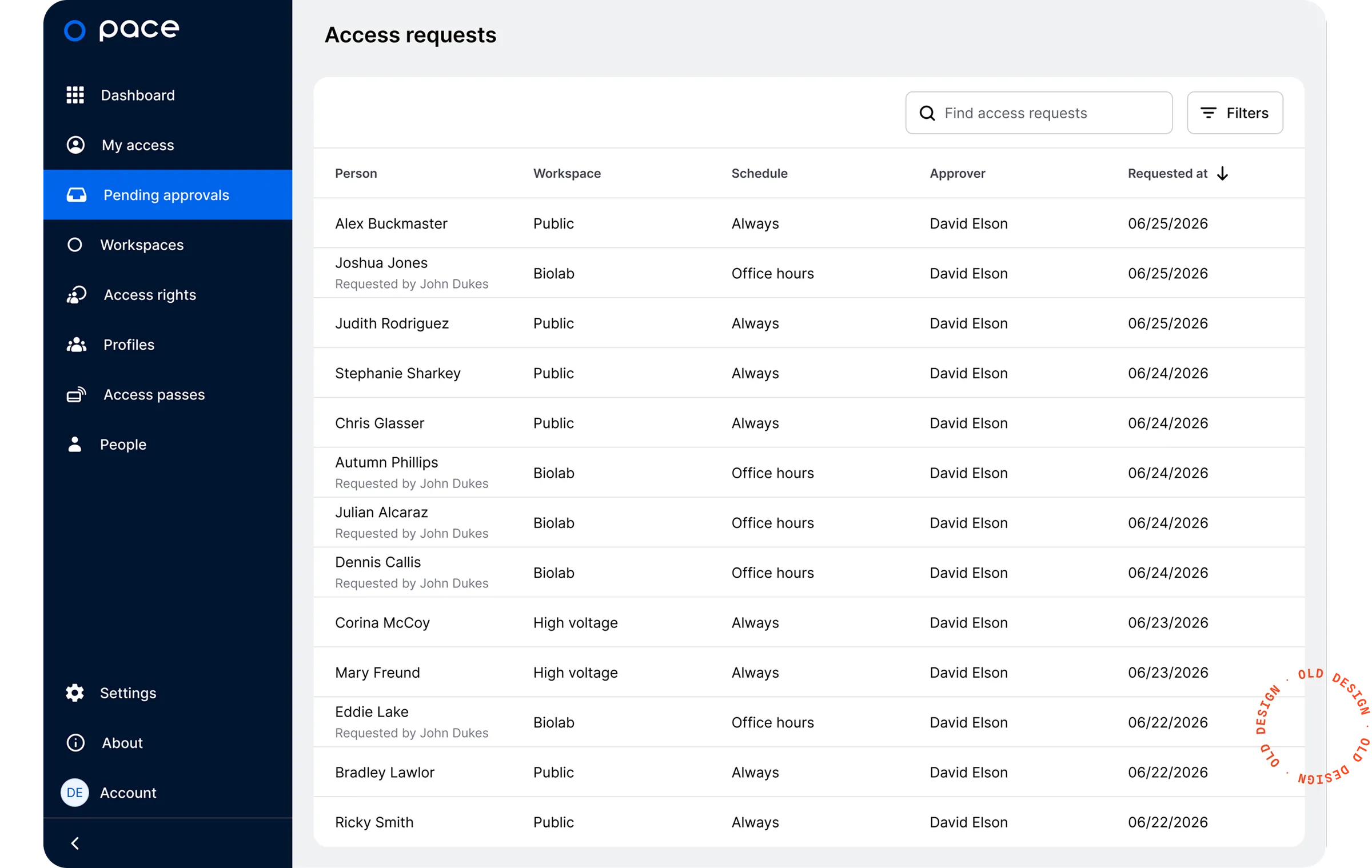Select Stephanie Sharkey row
This screenshot has width=1372, height=868.
(809, 373)
